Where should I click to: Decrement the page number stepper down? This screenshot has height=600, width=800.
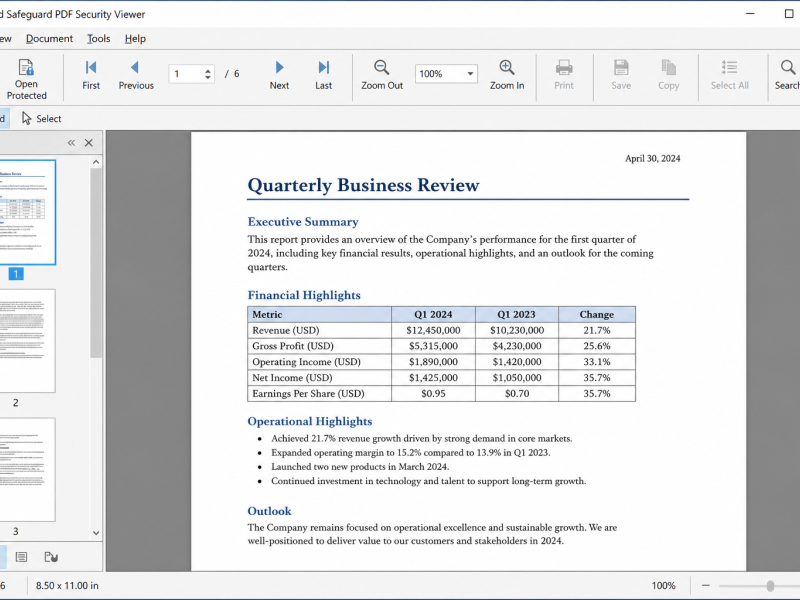coord(208,78)
